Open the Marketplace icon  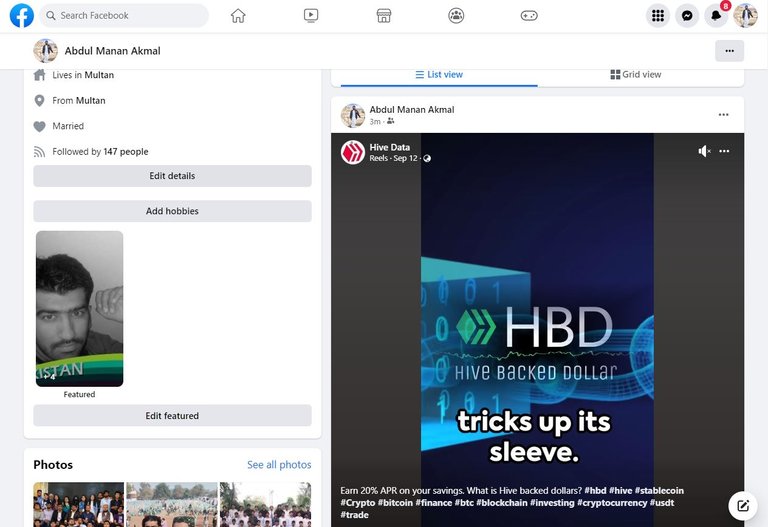[384, 16]
